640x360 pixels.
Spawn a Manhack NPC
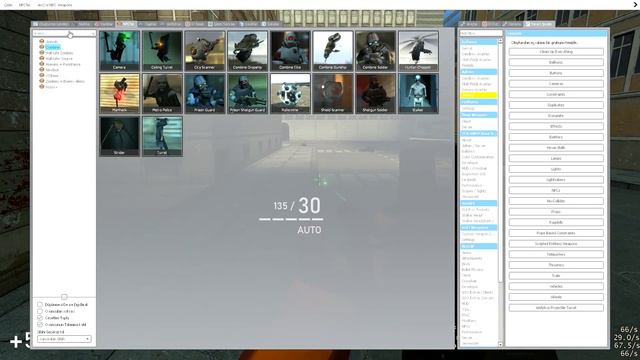pyautogui.click(x=119, y=93)
